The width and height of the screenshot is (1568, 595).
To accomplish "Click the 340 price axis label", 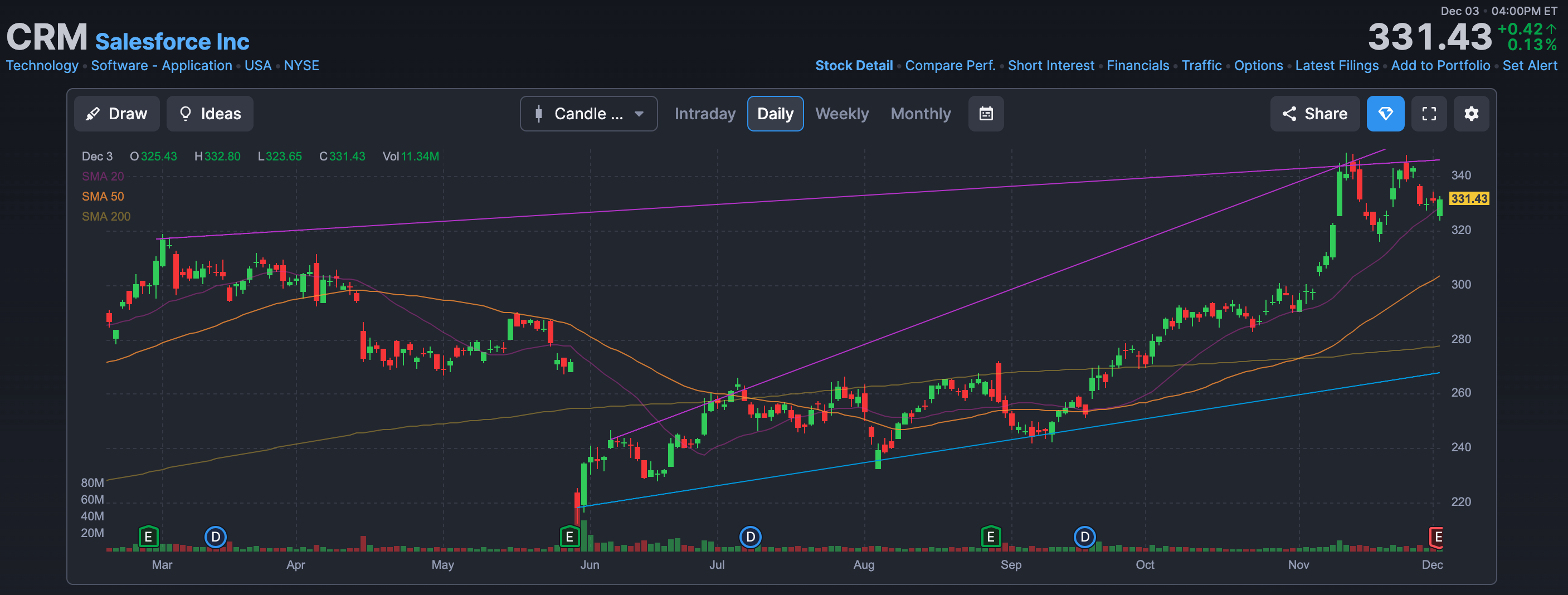I will 1461,175.
